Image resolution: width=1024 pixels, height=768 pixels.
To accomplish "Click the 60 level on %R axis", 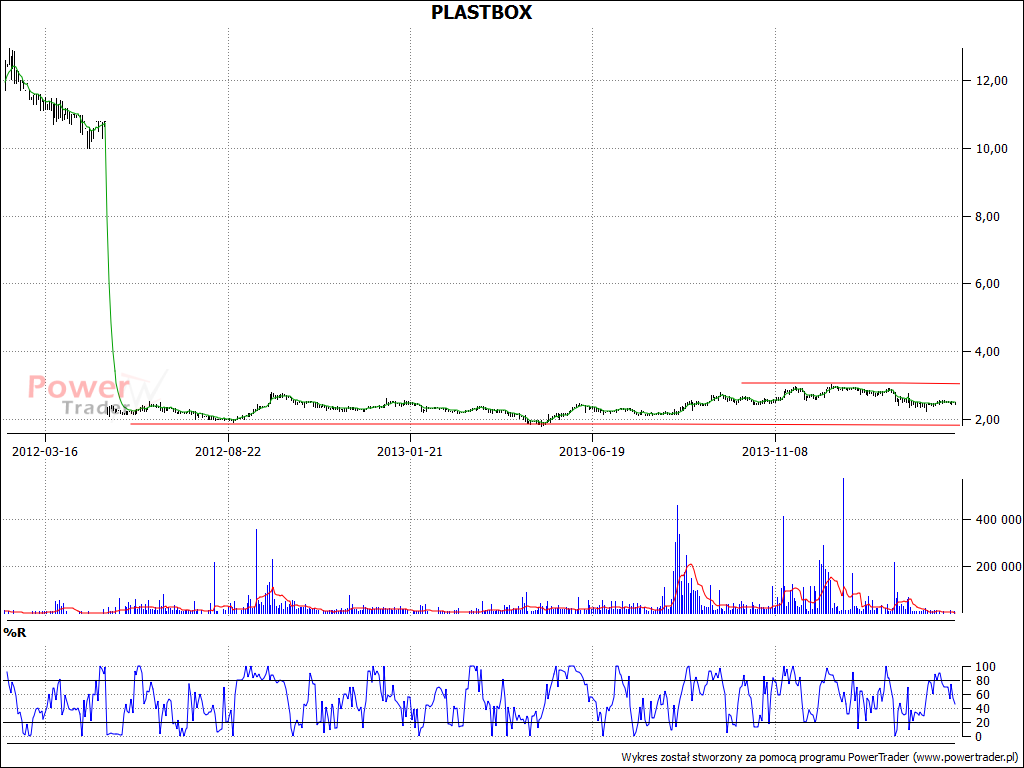I will (x=982, y=695).
